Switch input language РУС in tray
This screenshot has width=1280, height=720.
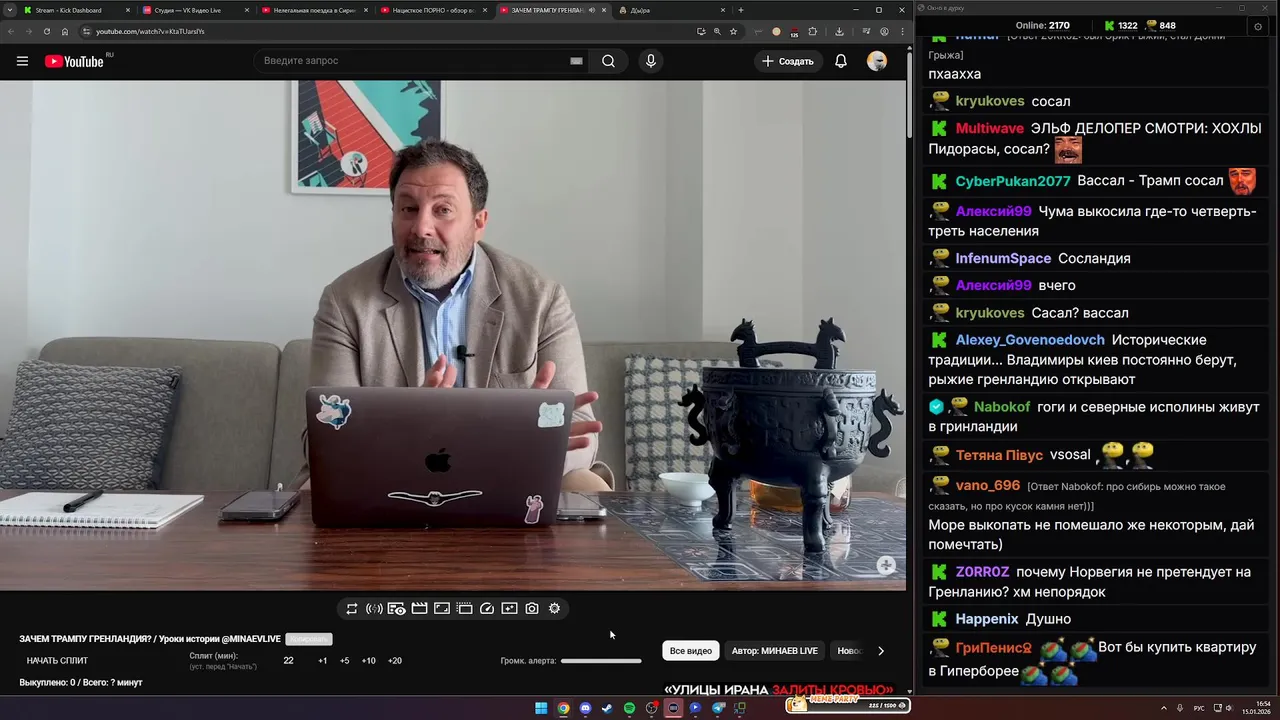point(1199,708)
